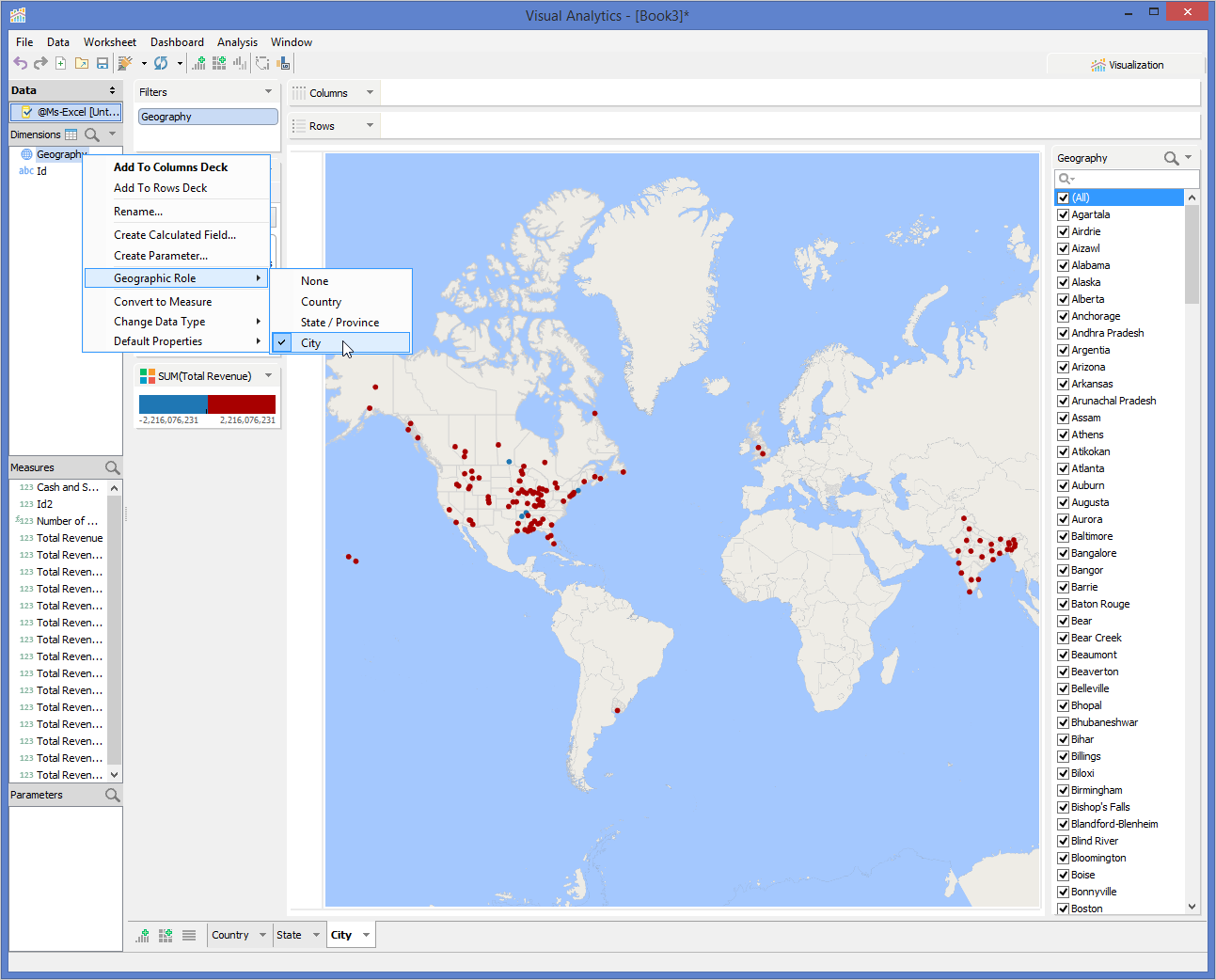
Task: Click the dashed rotate toolbar icon
Action: point(262,63)
